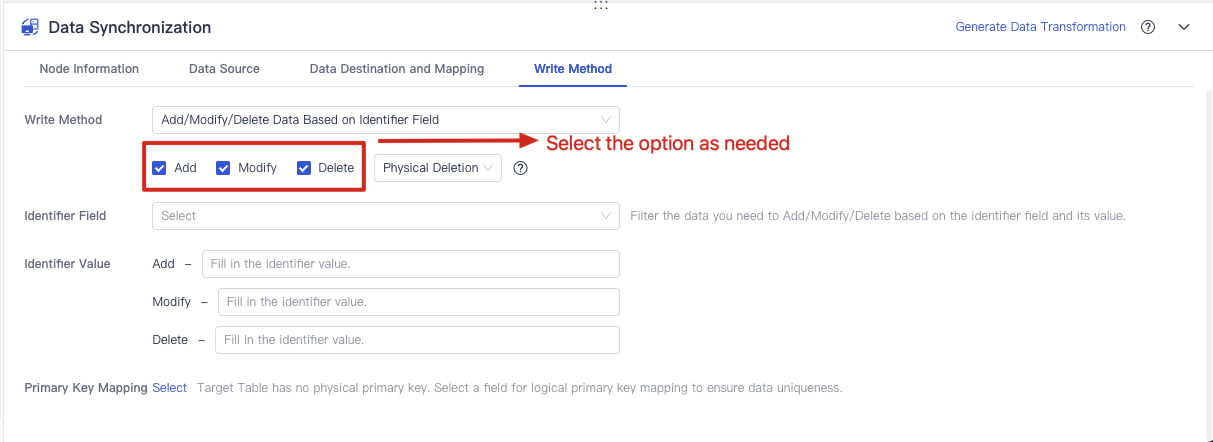Grab the drag handle dots at top center
Screen dimensions: 1213x442
pos(601,5)
